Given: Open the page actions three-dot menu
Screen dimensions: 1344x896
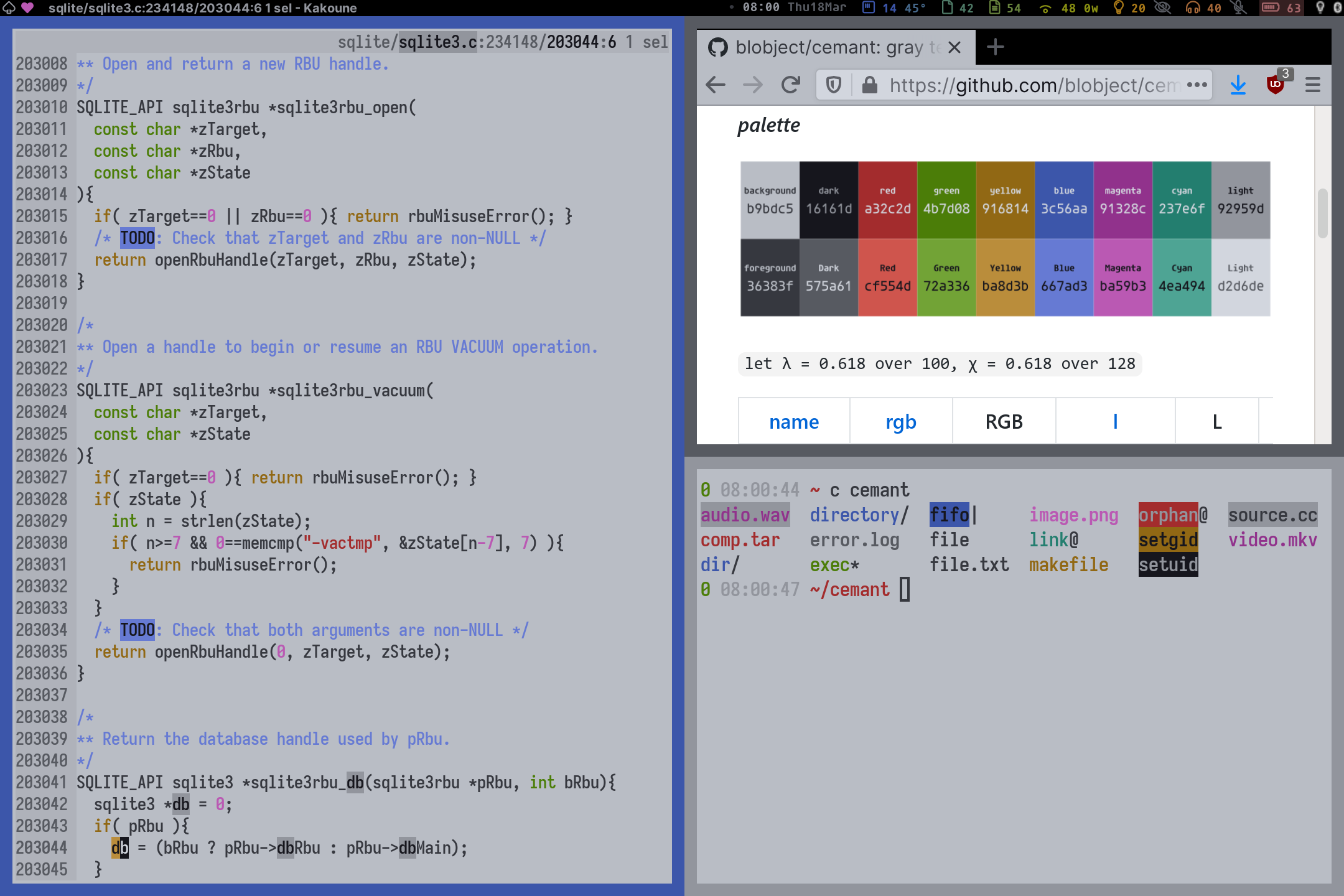Looking at the screenshot, I should 1197,85.
